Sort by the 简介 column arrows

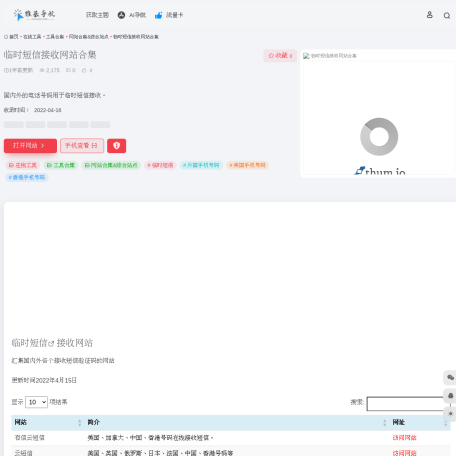click(x=384, y=423)
